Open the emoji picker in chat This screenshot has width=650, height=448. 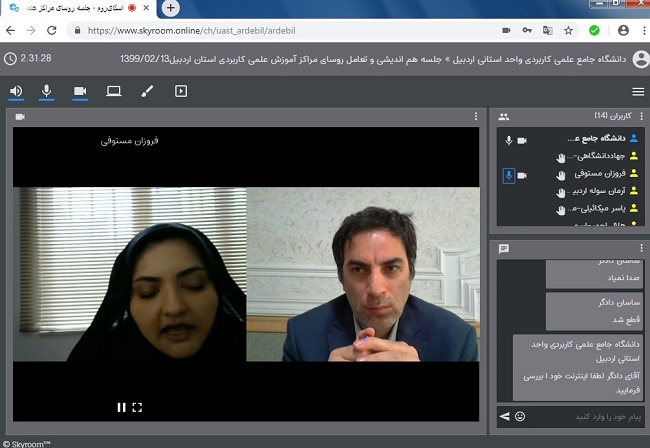[x=520, y=415]
